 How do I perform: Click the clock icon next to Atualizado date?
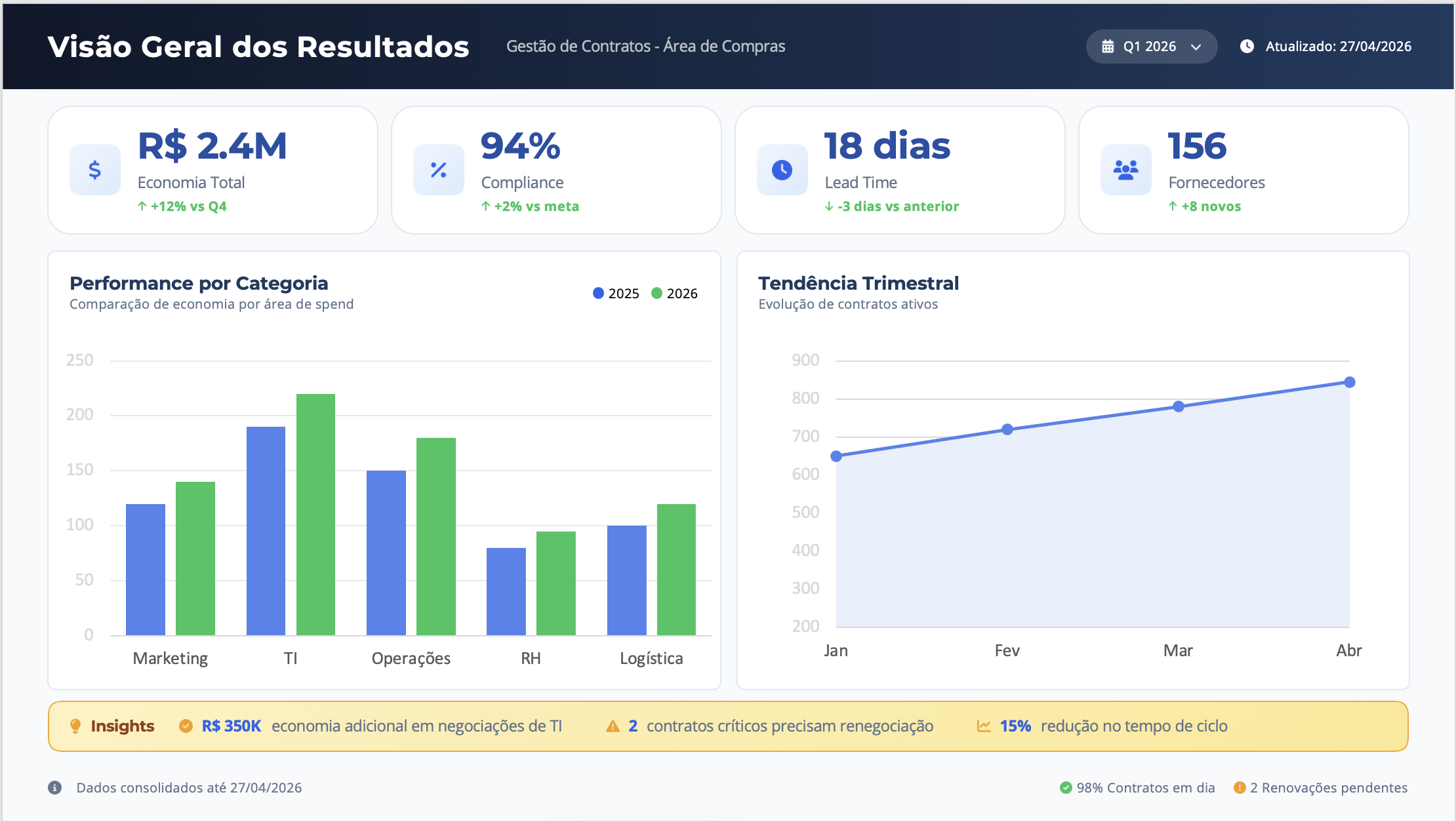(x=1247, y=47)
